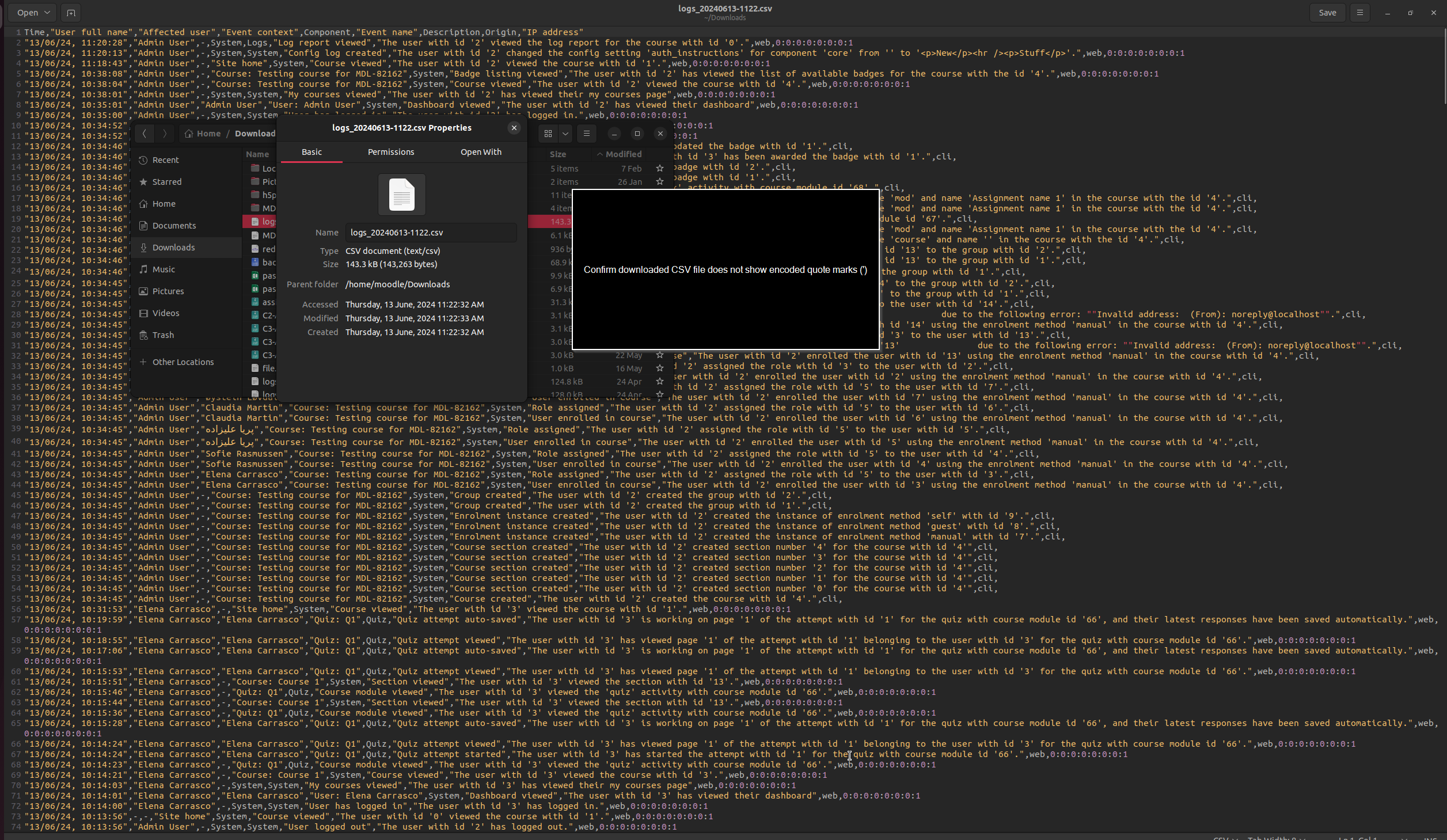Select the 'Pict' folder in file list

click(264, 182)
